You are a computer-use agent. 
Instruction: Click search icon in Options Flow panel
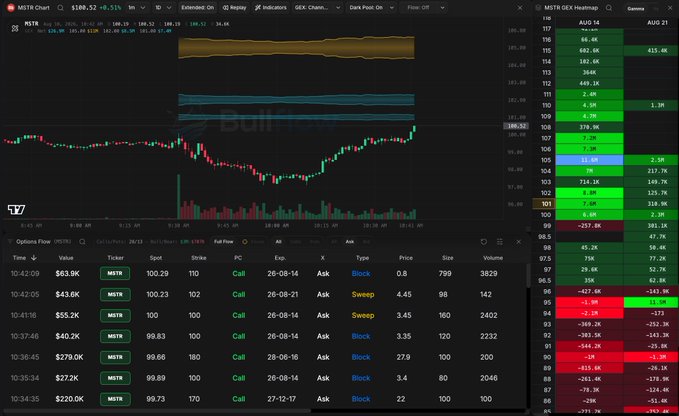point(82,242)
